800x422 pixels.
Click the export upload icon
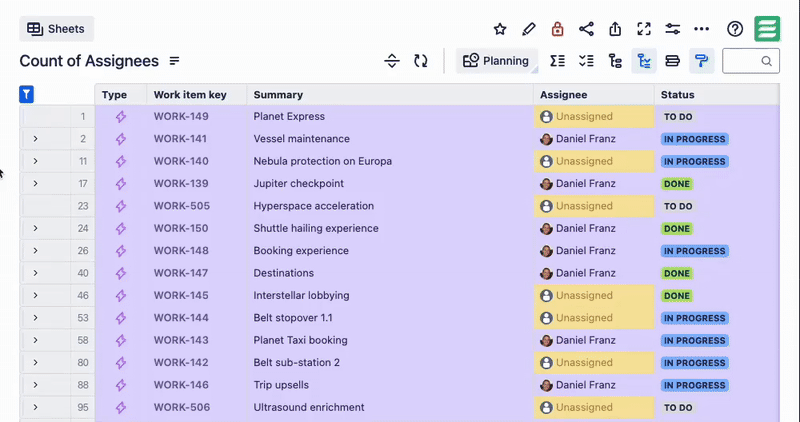coord(615,29)
